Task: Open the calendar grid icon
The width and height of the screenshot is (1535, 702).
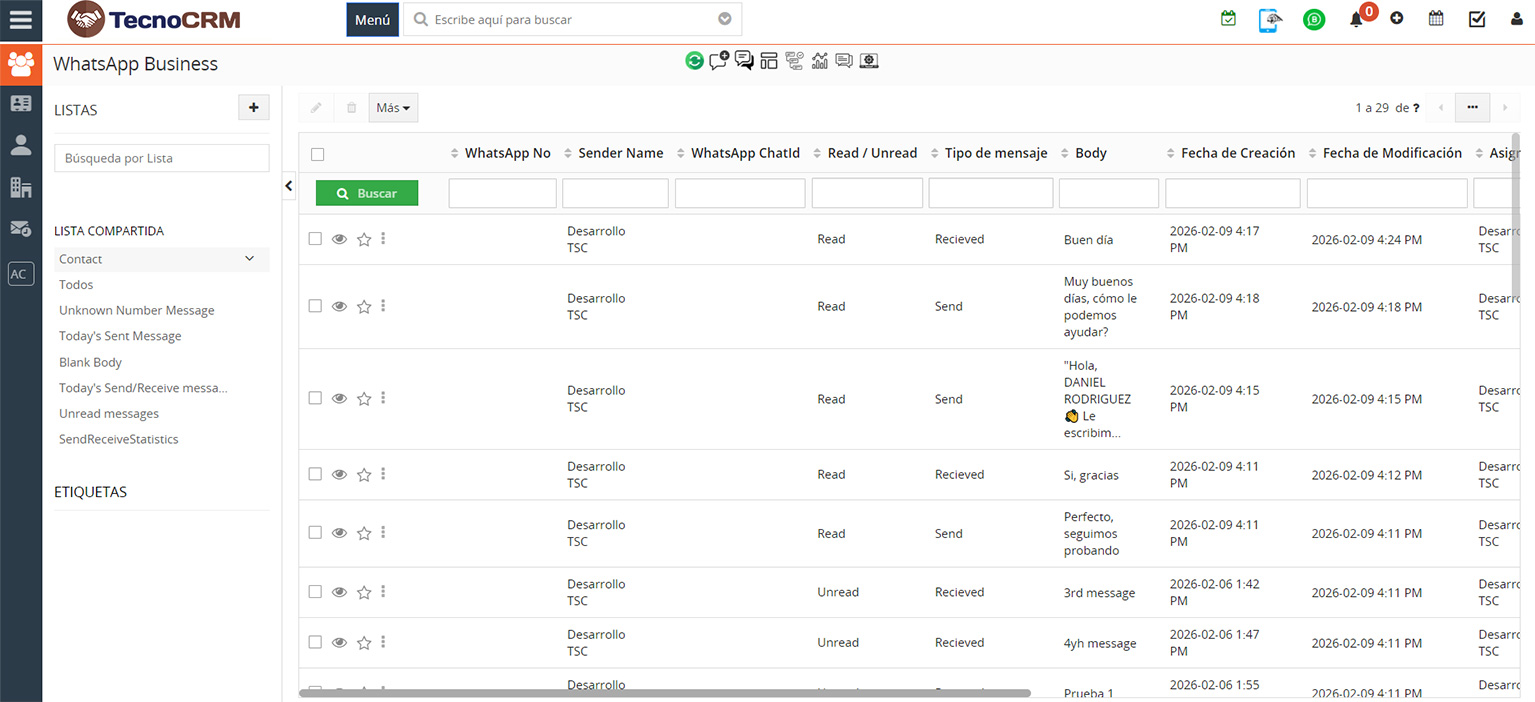Action: pyautogui.click(x=1436, y=18)
